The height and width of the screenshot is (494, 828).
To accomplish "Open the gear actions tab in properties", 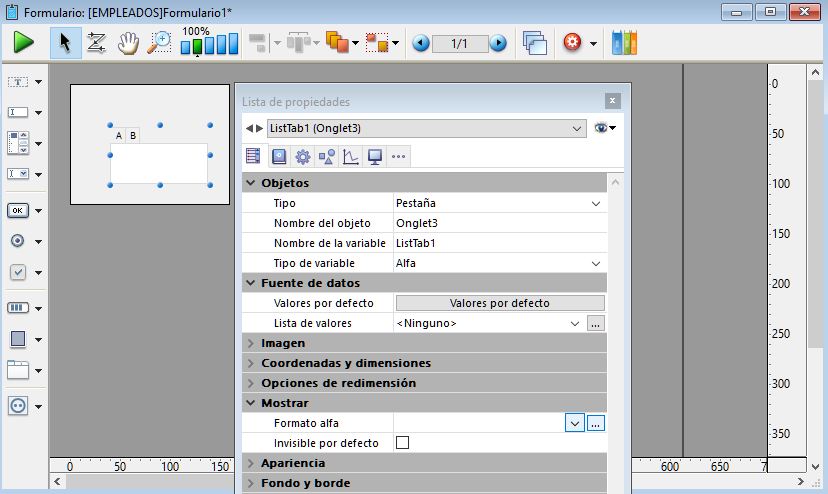I will coord(302,156).
